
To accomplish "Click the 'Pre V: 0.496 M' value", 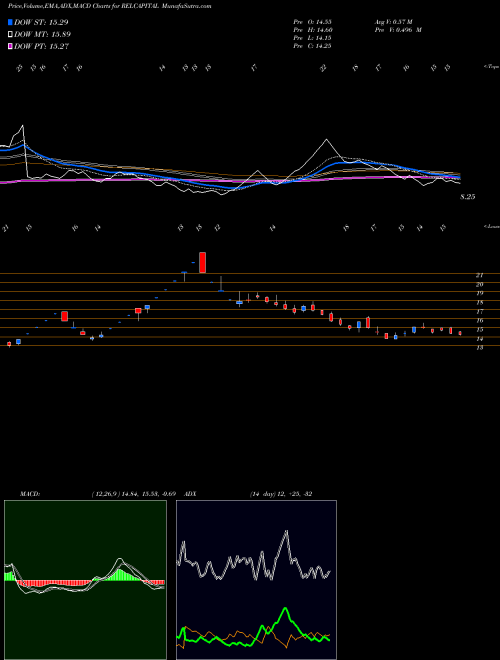I will click(x=399, y=30).
